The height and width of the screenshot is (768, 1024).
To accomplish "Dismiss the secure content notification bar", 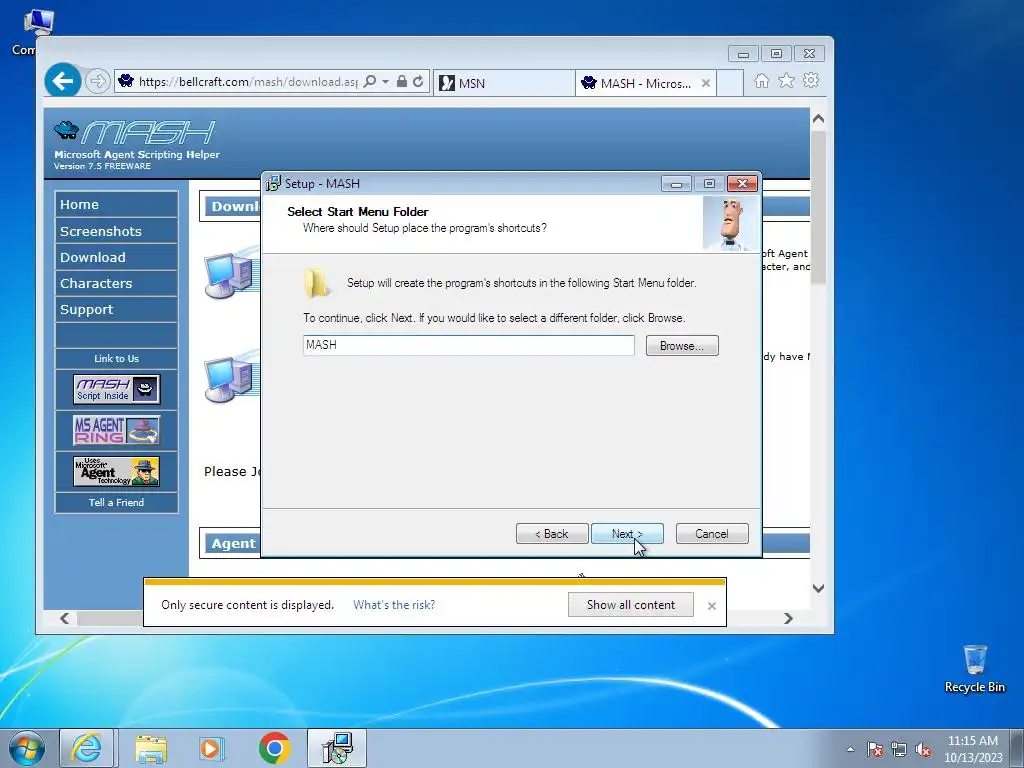I will (x=712, y=606).
